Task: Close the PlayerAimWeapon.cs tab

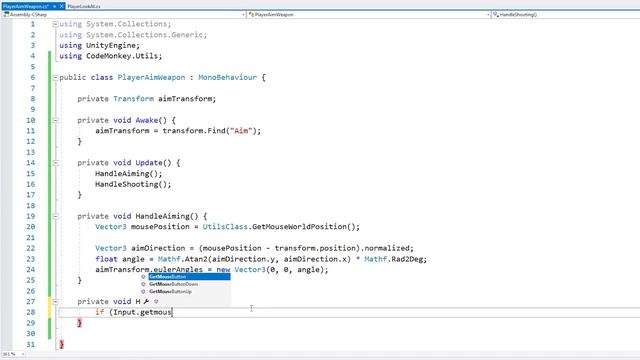Action: [x=62, y=6]
